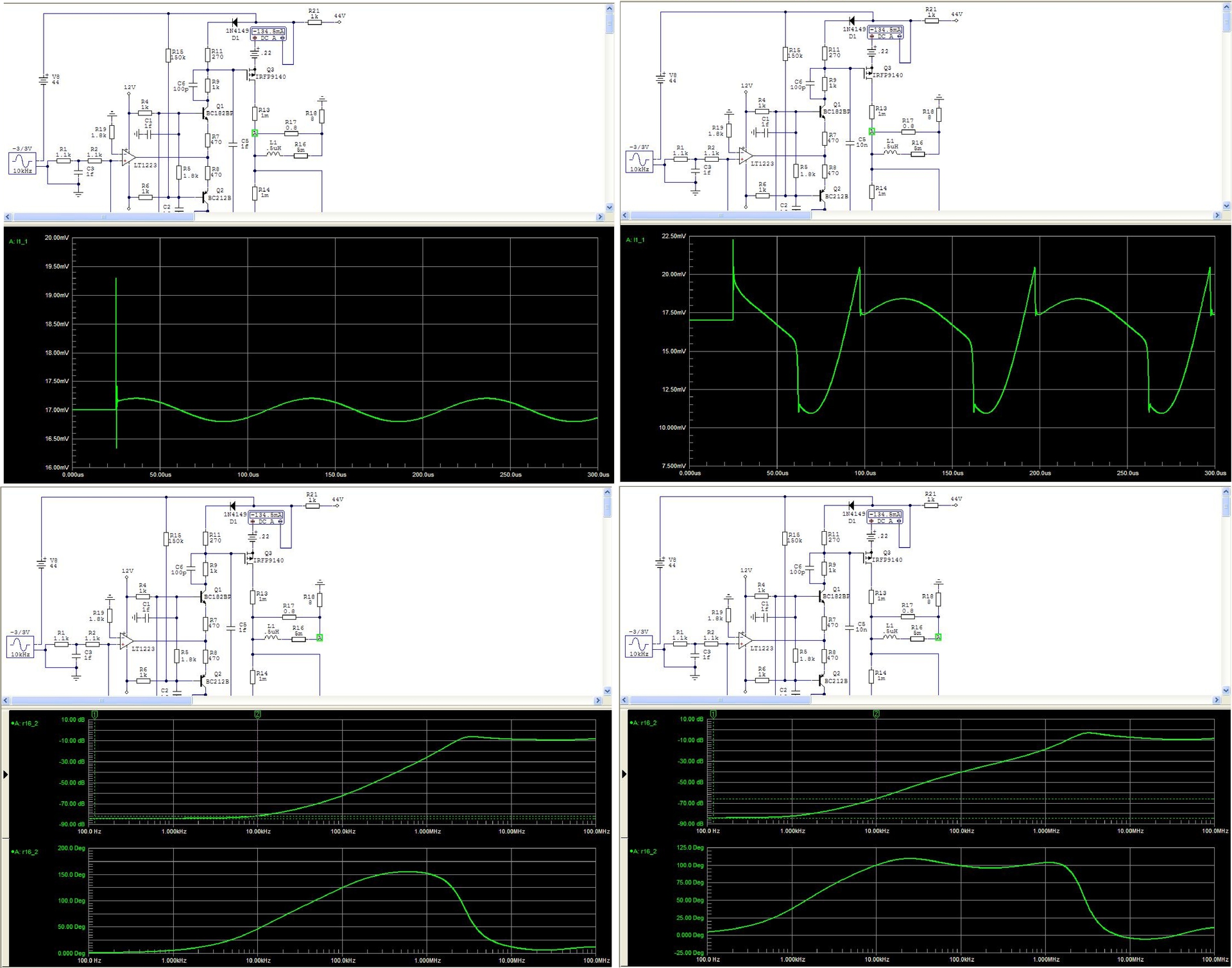Select cursor marker 2 on bottom-left gain plot
The height and width of the screenshot is (968, 1232).
pos(257,714)
